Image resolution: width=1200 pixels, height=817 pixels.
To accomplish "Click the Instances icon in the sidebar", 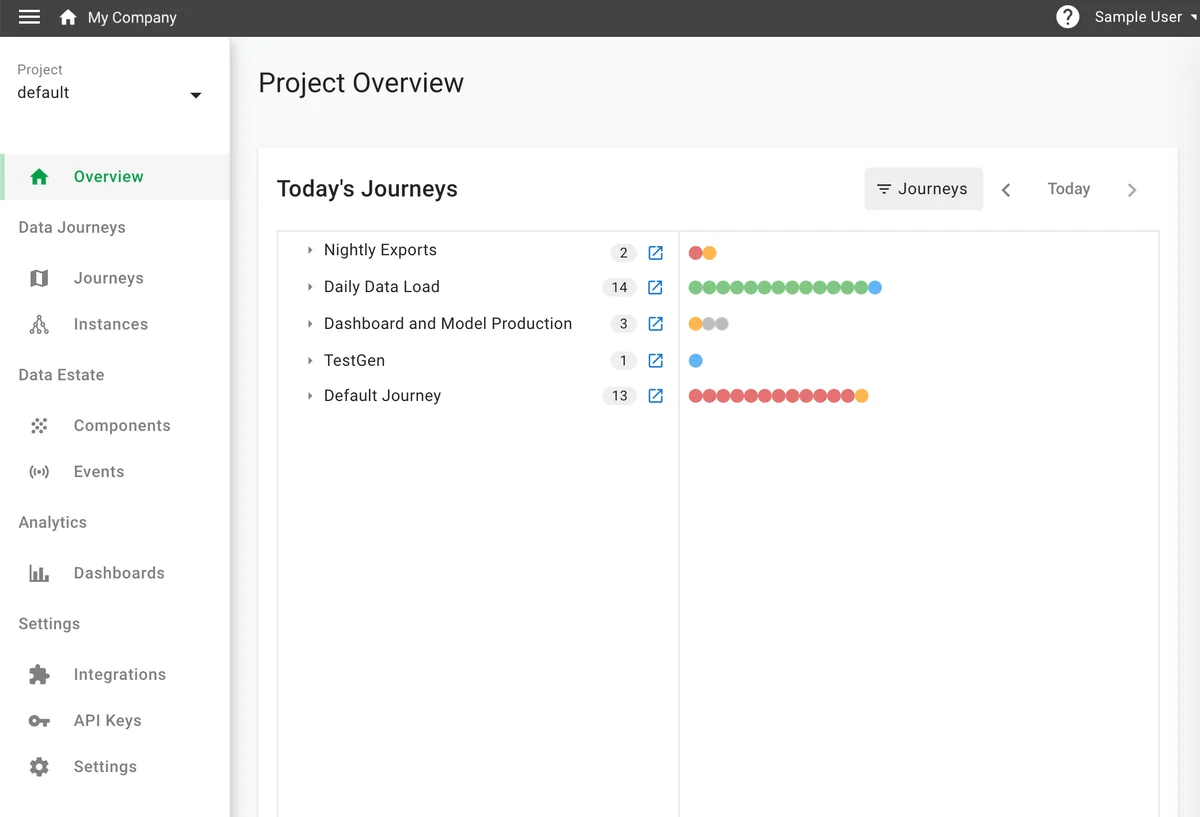I will pos(38,324).
